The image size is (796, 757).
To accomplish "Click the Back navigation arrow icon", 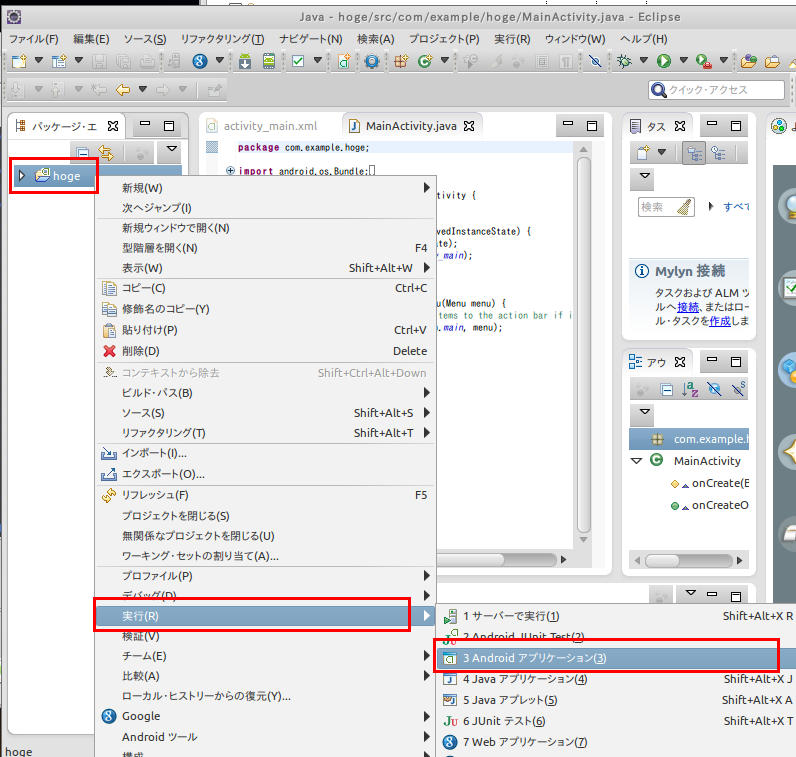I will point(123,90).
